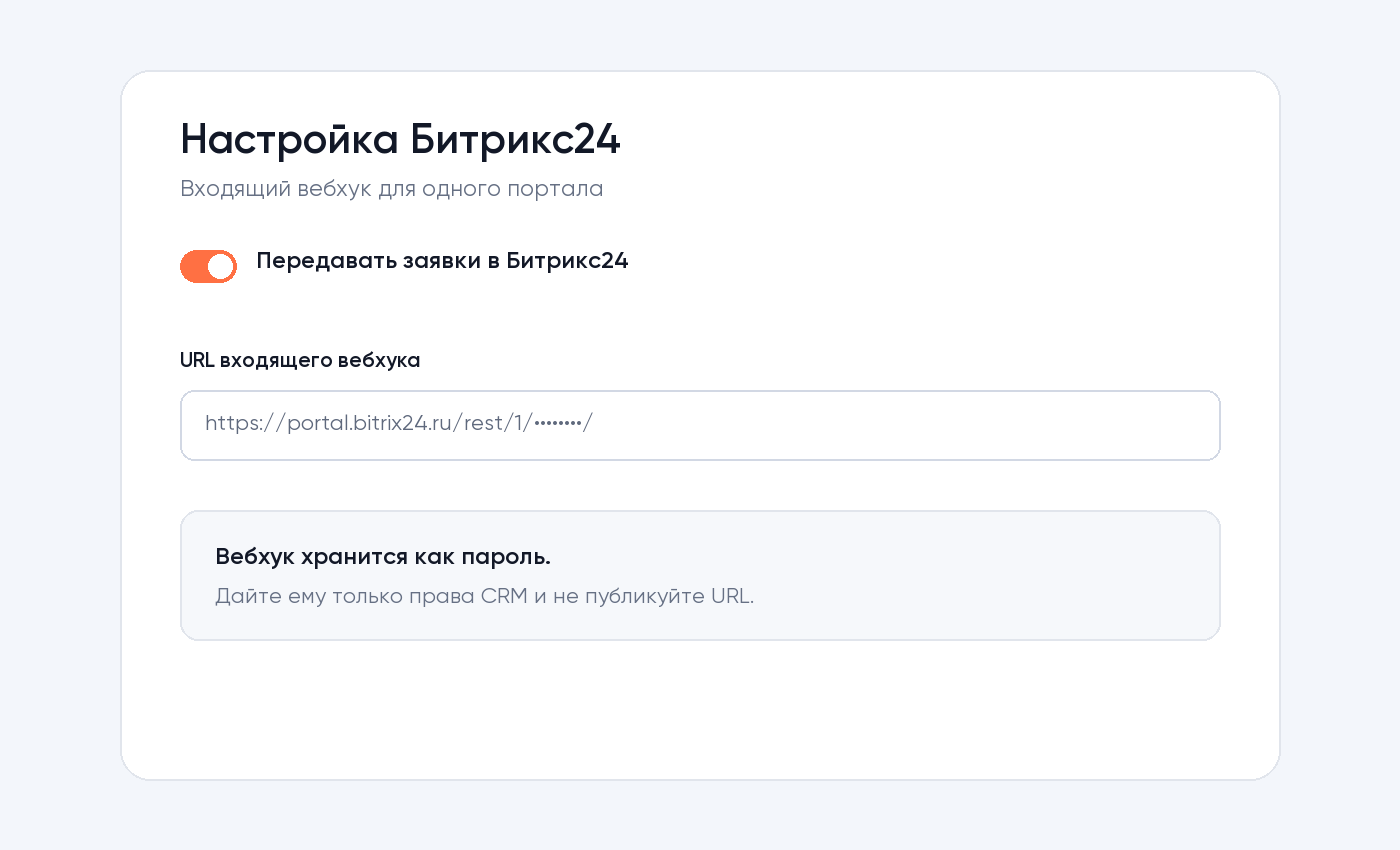Click the Дайте ему только права CRM hint
Viewport: 1400px width, 850px height.
(484, 597)
